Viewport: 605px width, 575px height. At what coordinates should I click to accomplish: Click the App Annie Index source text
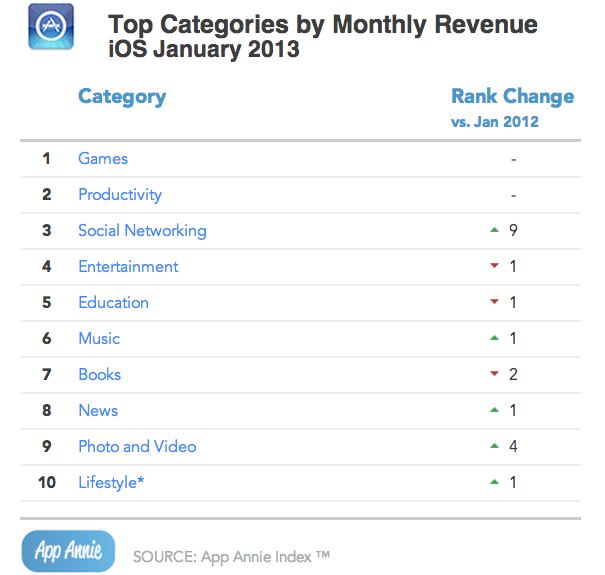pyautogui.click(x=231, y=556)
